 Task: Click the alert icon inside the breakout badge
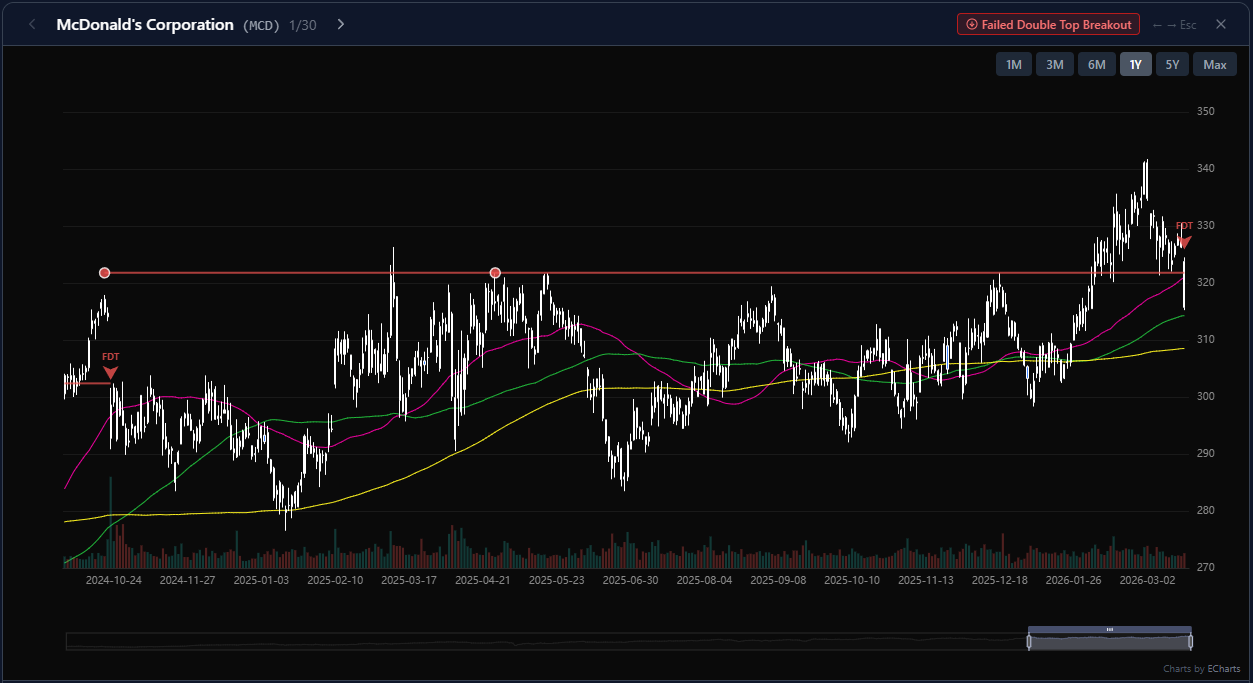point(970,24)
